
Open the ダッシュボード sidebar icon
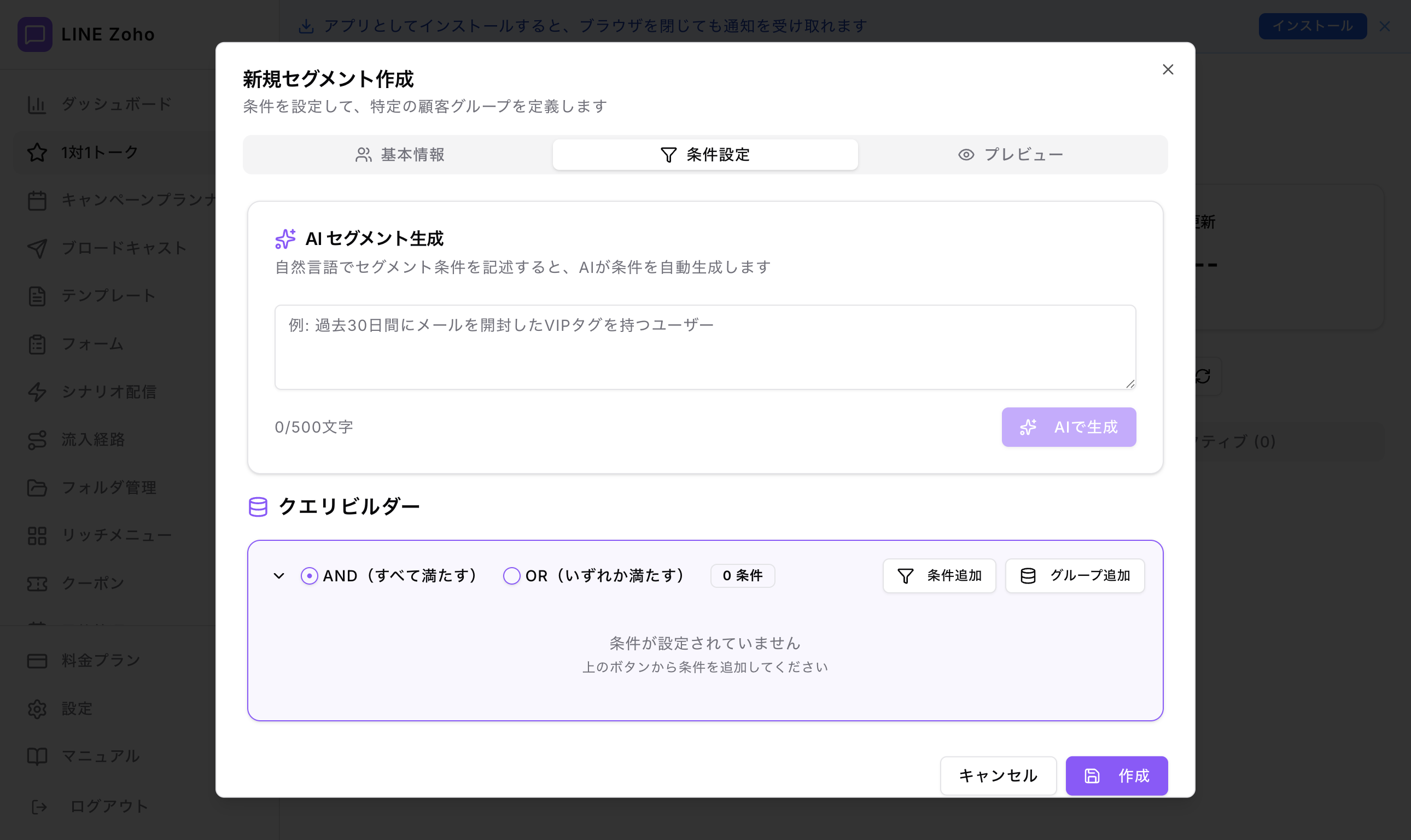[37, 103]
